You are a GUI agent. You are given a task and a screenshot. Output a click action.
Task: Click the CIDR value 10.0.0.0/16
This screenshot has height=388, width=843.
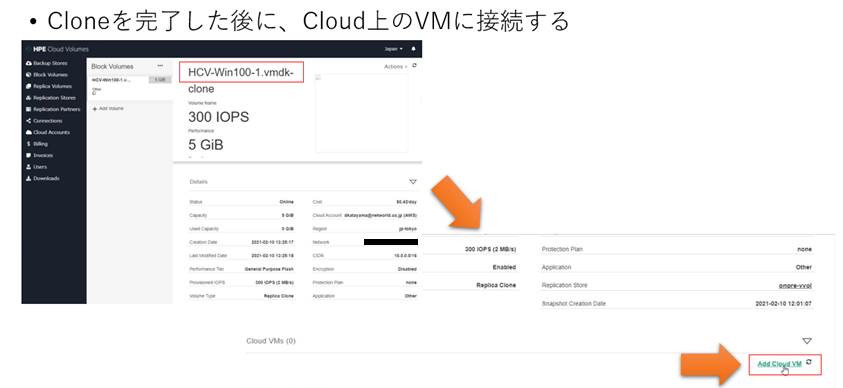(x=405, y=256)
